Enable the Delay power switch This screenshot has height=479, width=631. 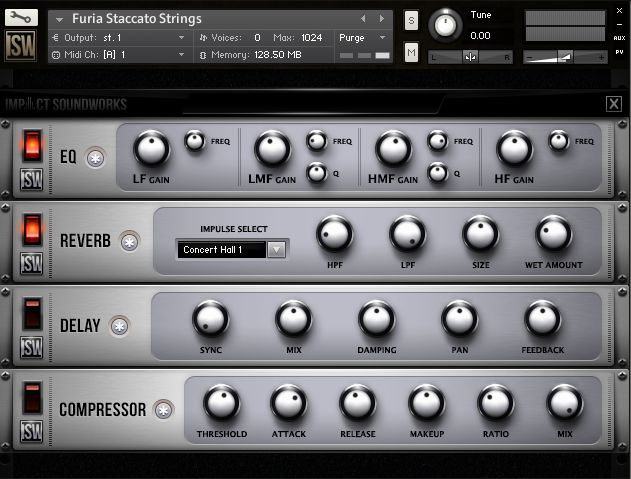tap(32, 314)
